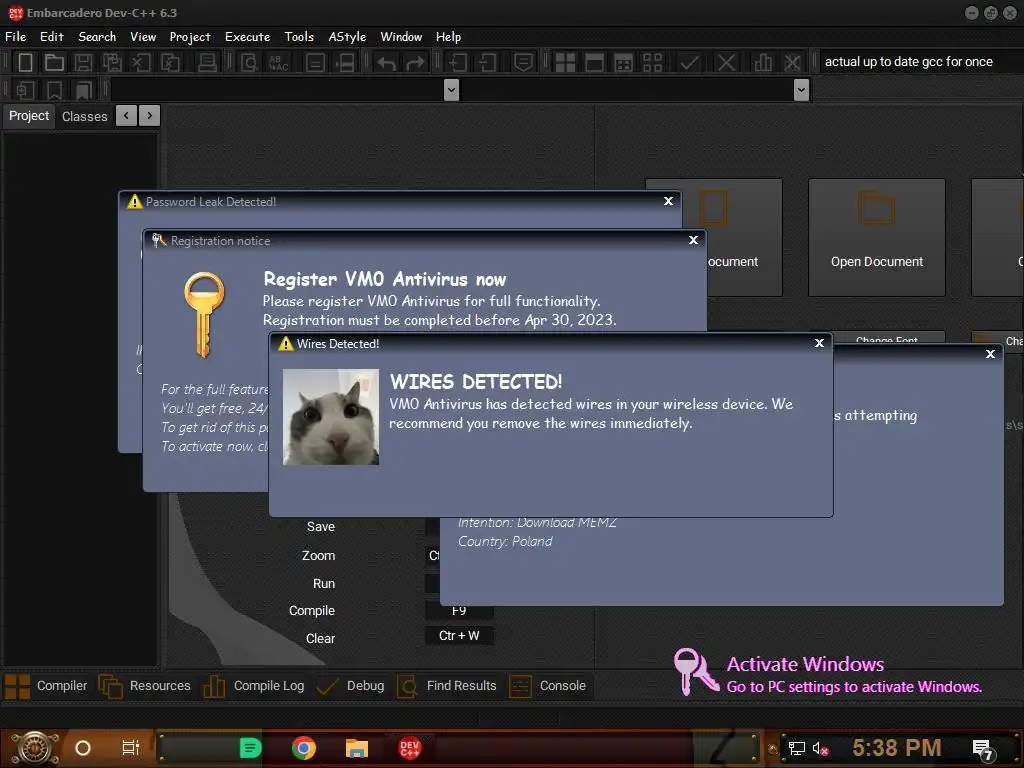This screenshot has width=1024, height=768.
Task: Open the Tools menu
Action: coord(299,37)
